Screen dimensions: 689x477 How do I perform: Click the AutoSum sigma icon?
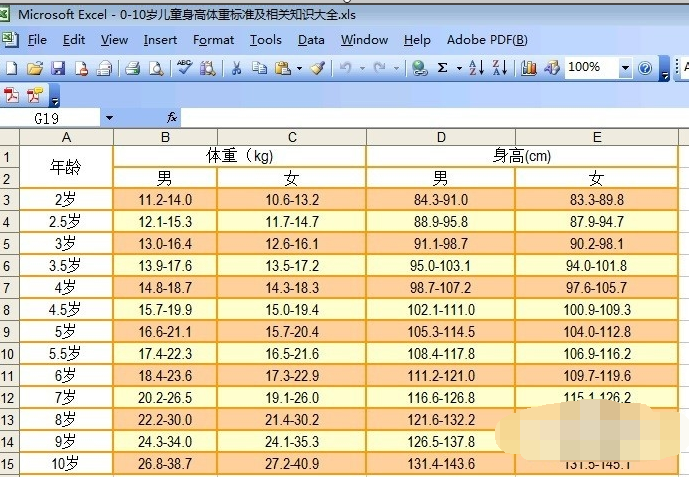point(442,68)
